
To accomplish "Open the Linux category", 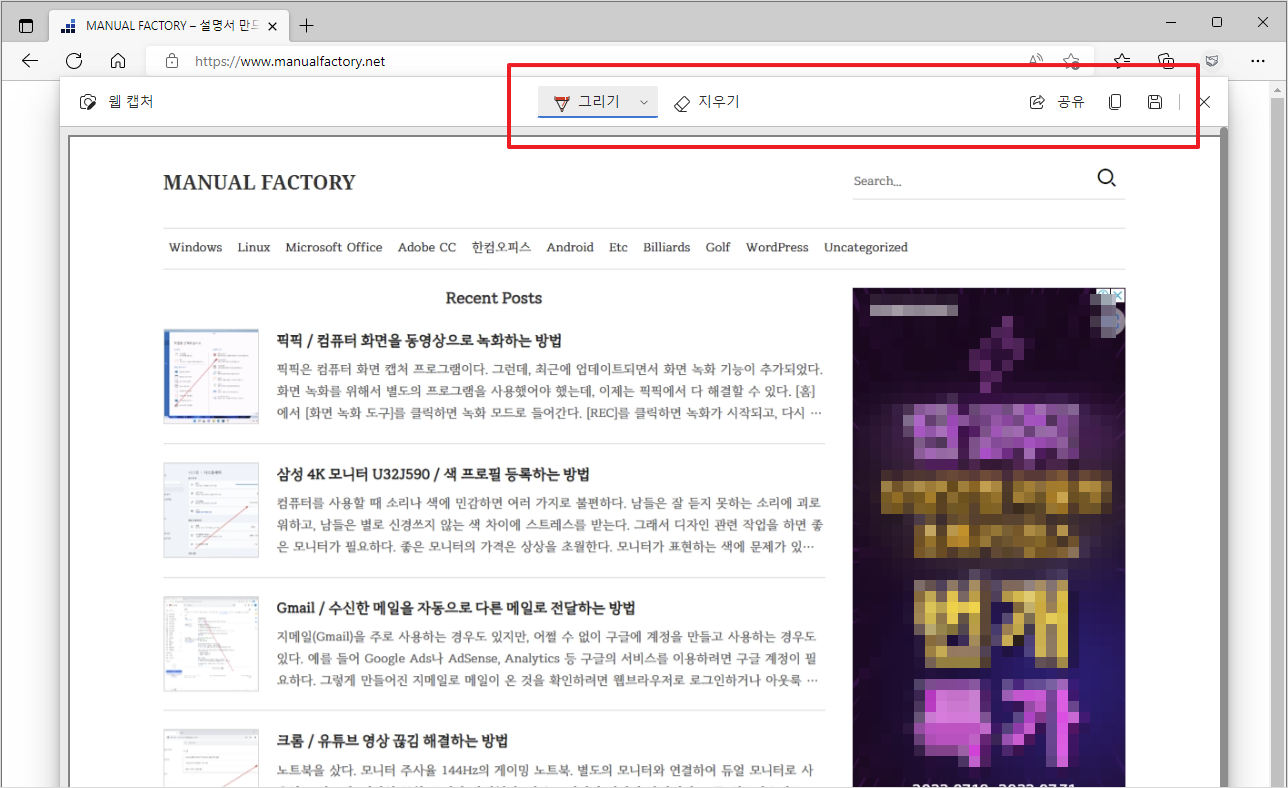I will point(254,247).
